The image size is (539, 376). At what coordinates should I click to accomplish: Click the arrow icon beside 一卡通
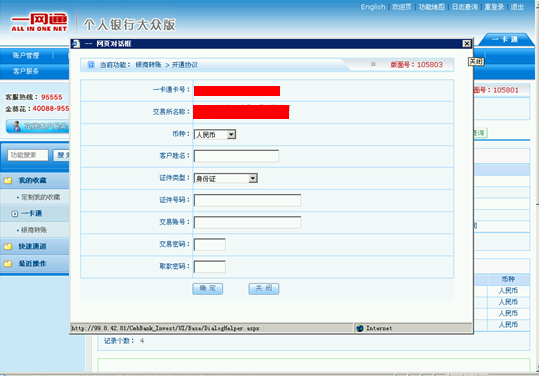coord(14,213)
